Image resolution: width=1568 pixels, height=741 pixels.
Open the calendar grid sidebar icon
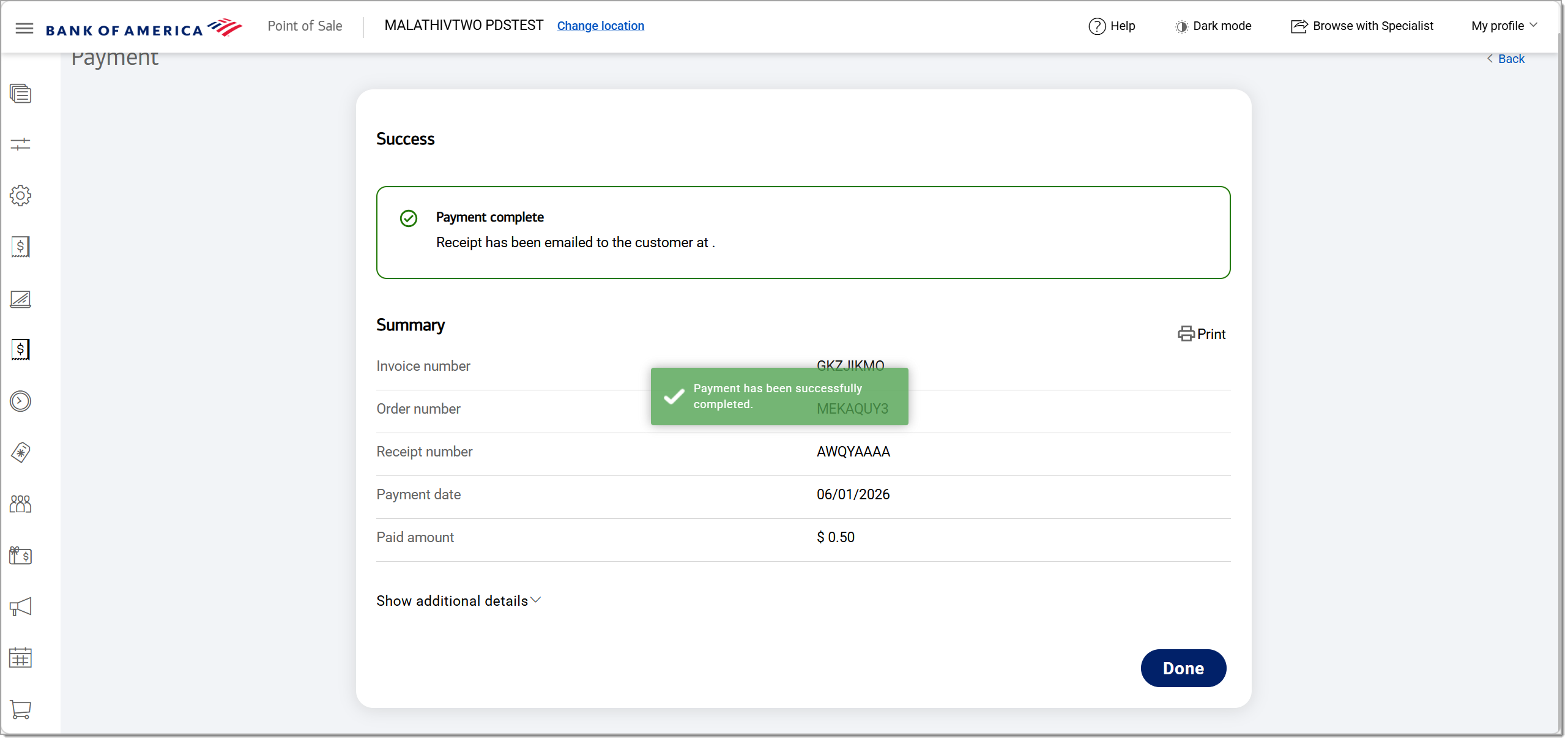(20, 658)
